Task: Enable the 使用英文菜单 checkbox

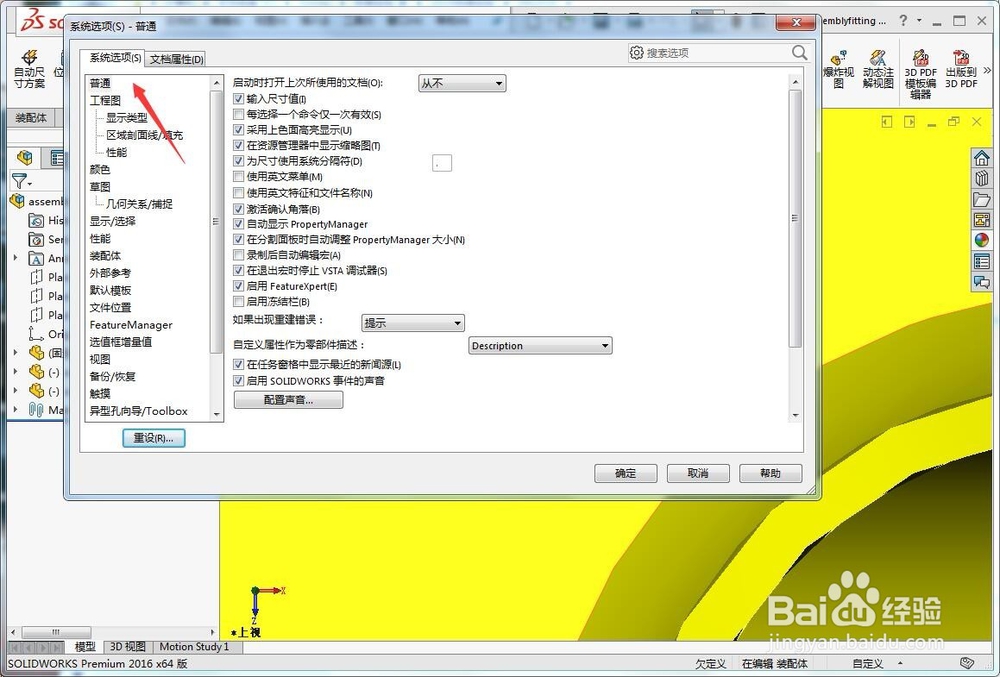Action: [239, 177]
